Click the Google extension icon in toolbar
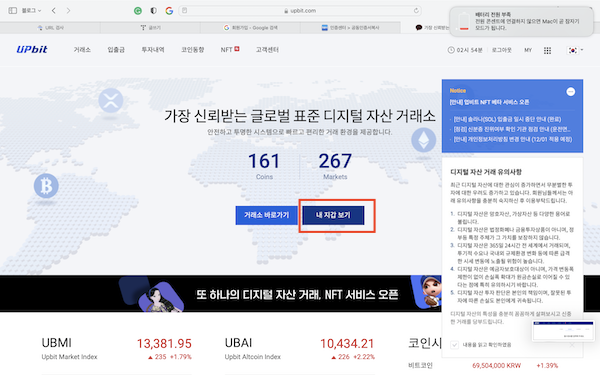Viewport: 600px width, 375px height. [169, 11]
